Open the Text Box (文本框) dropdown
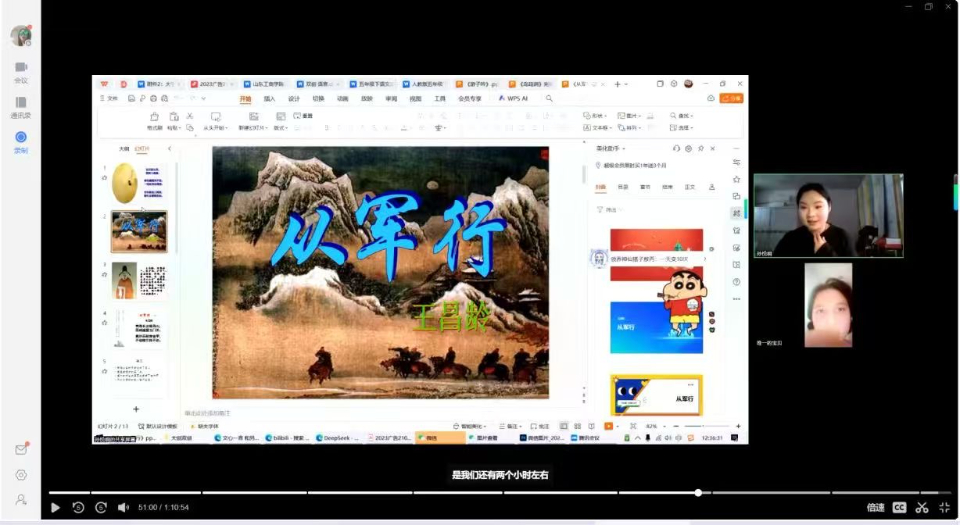 point(598,127)
